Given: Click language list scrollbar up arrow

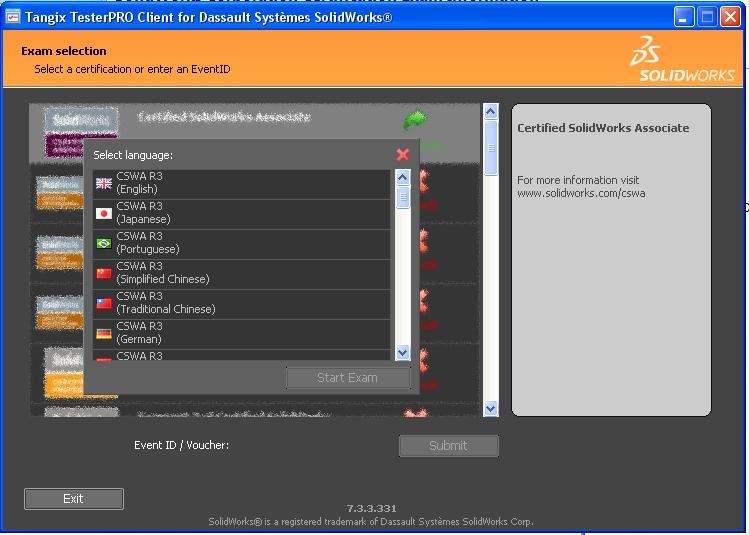Looking at the screenshot, I should coord(403,178).
